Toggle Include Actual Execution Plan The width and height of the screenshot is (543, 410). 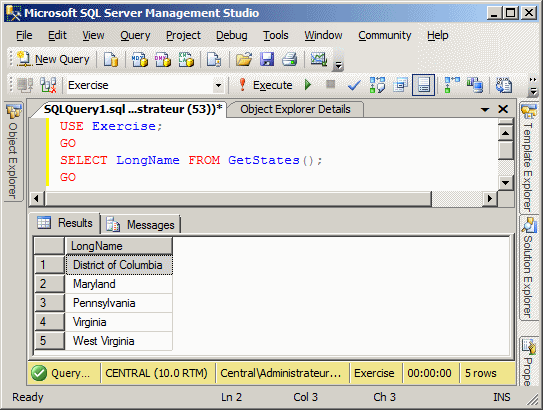(x=452, y=85)
